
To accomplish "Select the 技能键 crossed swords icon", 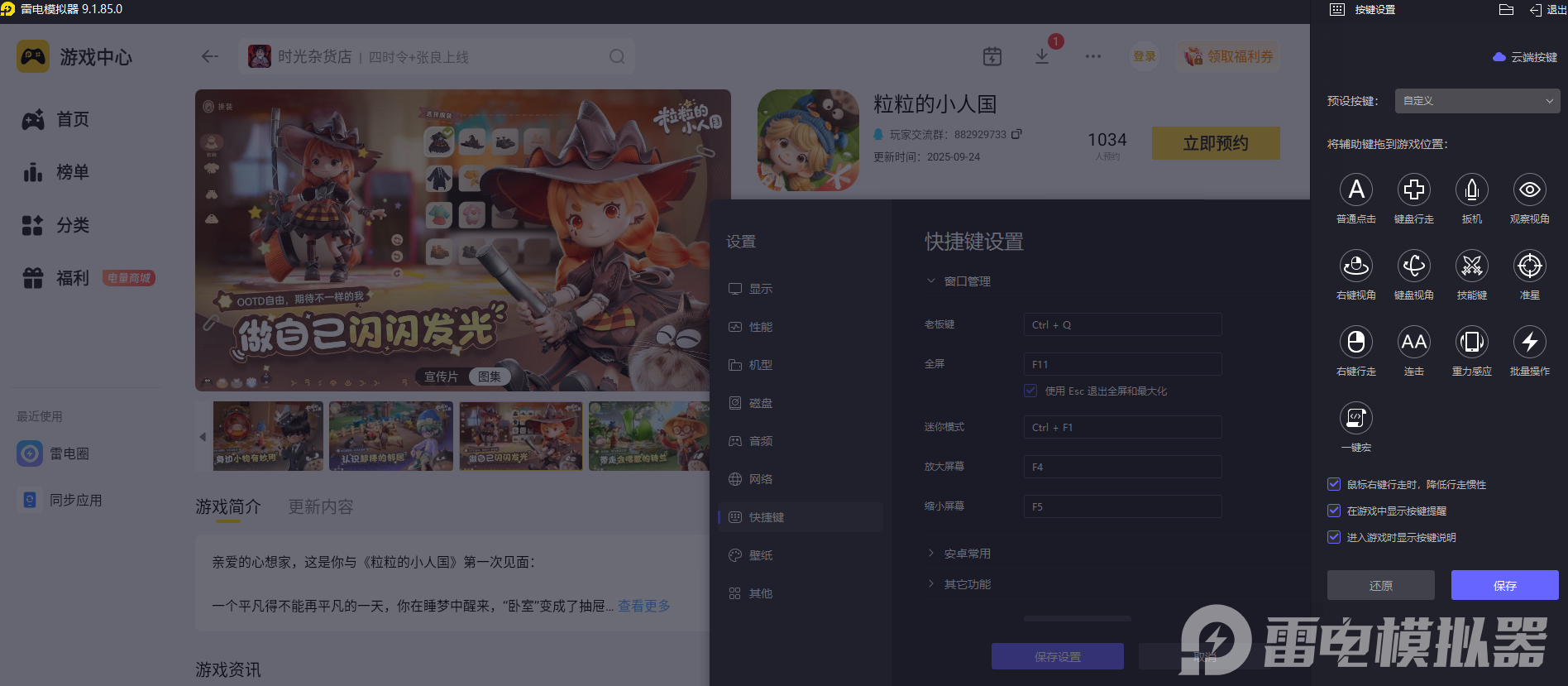I will [1472, 266].
